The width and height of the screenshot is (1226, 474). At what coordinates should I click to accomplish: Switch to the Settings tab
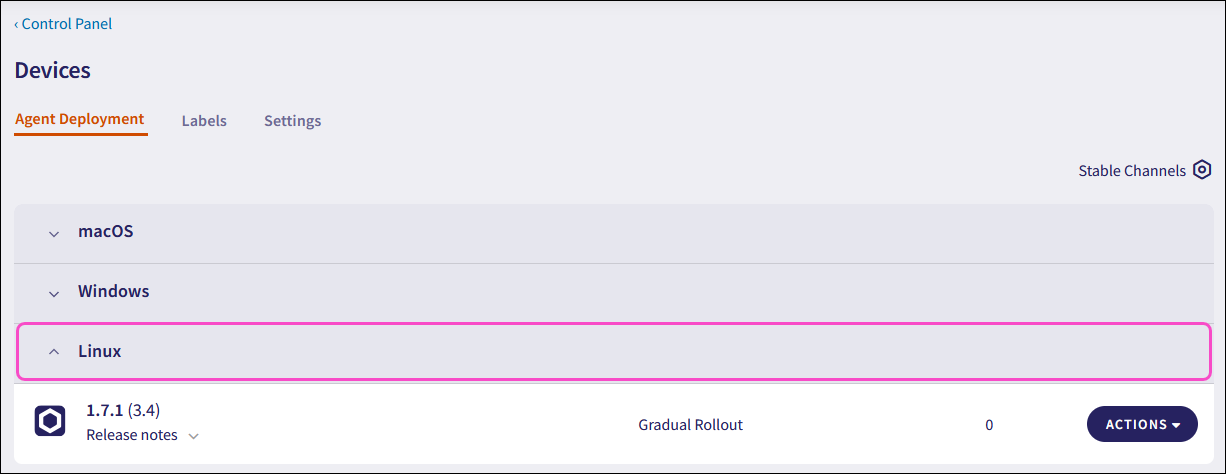(292, 121)
